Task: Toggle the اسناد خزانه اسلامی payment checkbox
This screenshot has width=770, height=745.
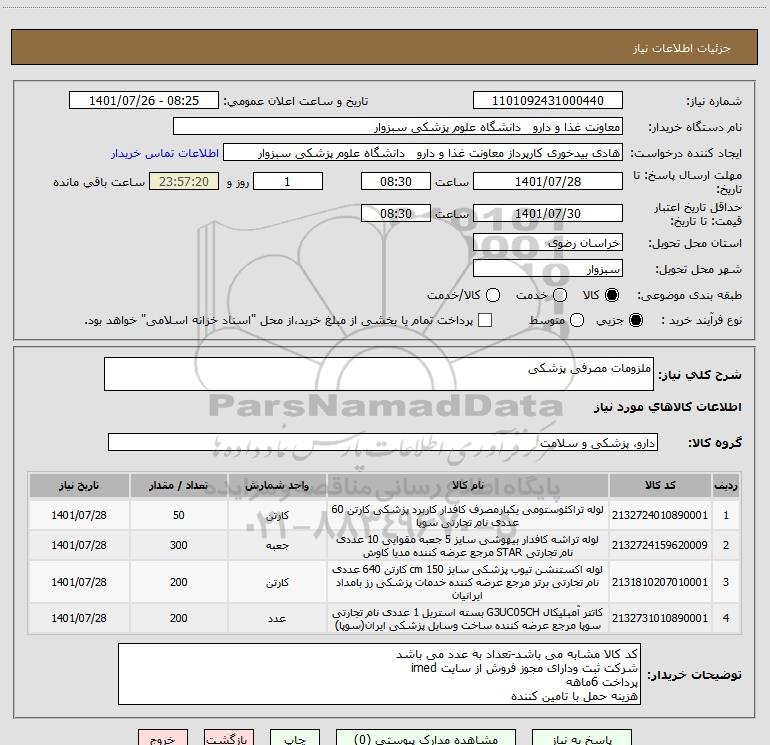Action: point(485,320)
